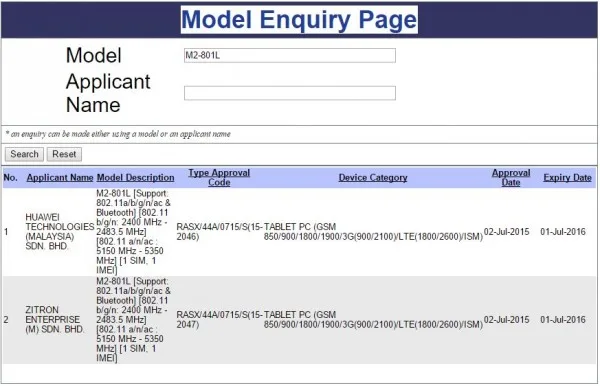600x386 pixels.
Task: Click the No. column header
Action: 10,178
